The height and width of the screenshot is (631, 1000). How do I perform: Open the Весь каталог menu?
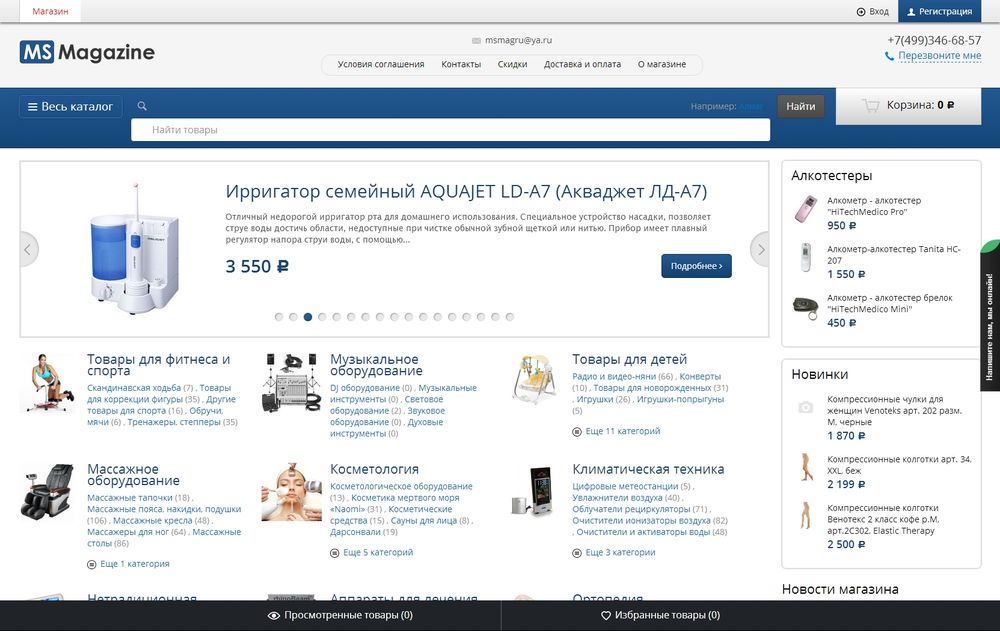70,107
